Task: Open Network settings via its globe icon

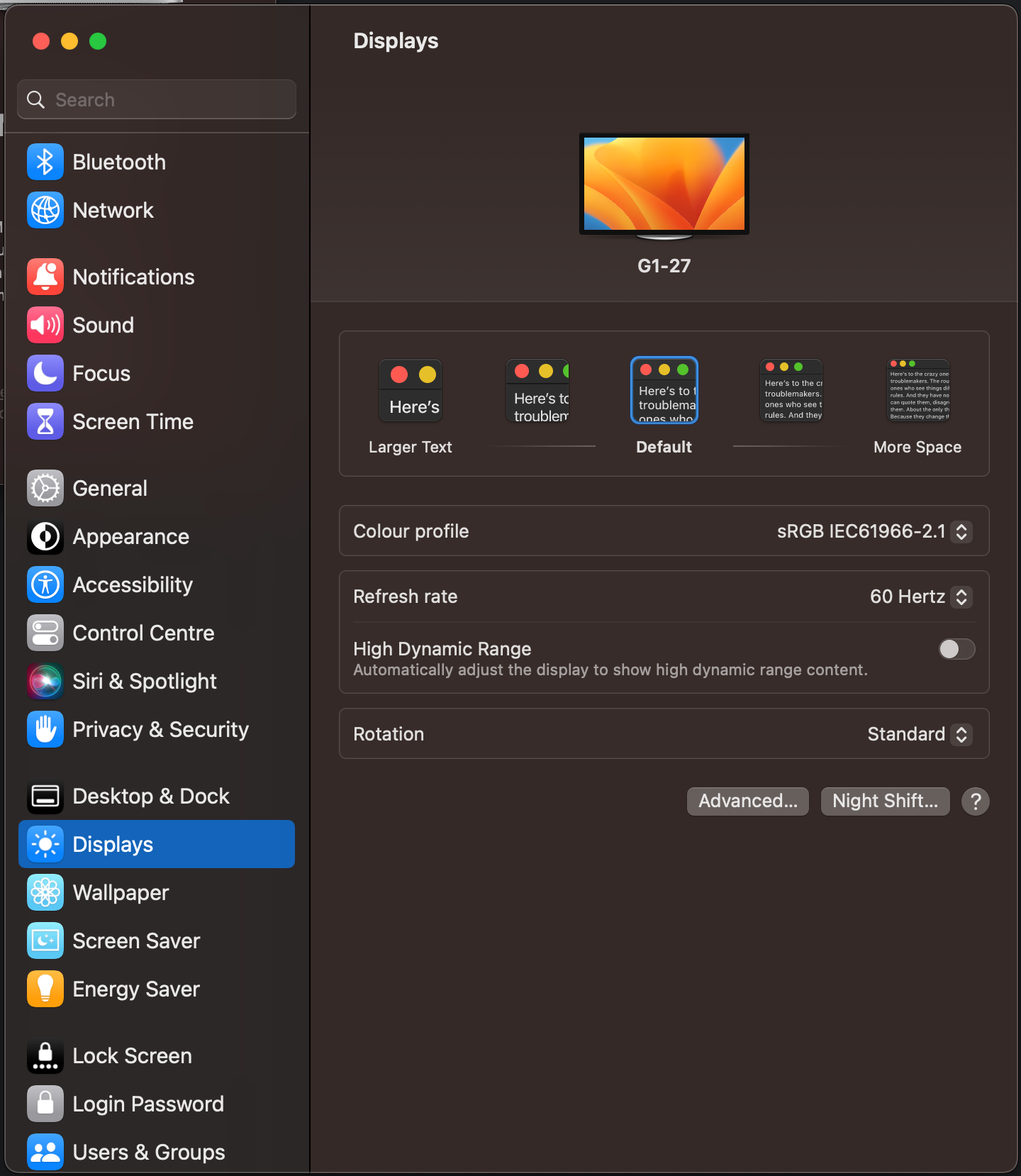Action: 45,210
